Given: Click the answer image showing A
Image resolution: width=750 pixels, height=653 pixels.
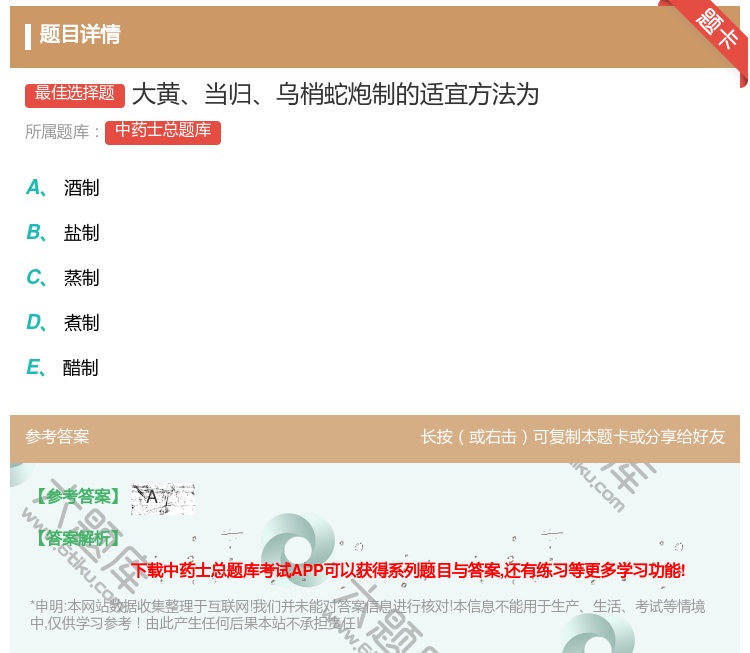Looking at the screenshot, I should [x=163, y=498].
